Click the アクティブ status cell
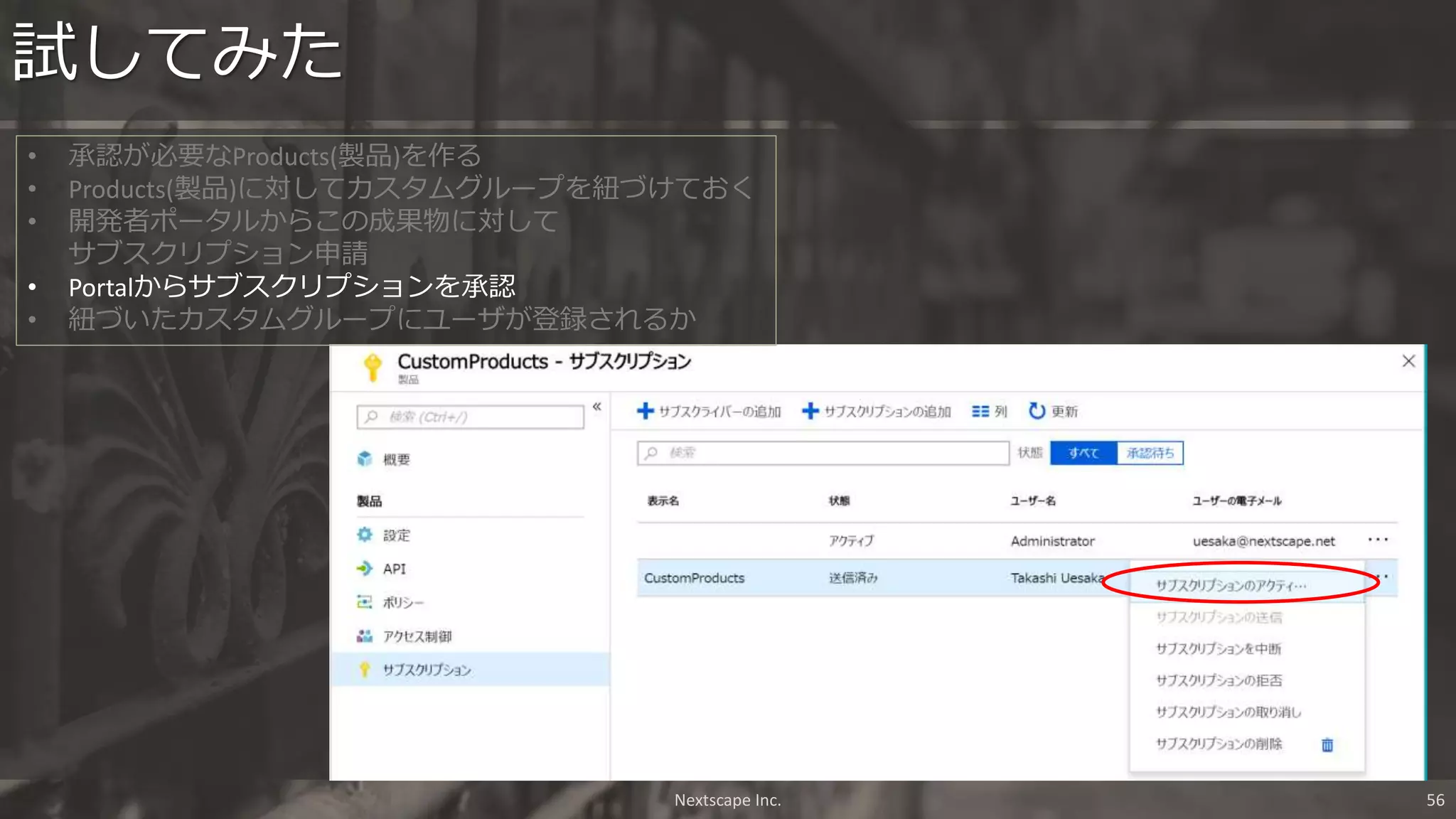Viewport: 1456px width, 819px height. [851, 541]
